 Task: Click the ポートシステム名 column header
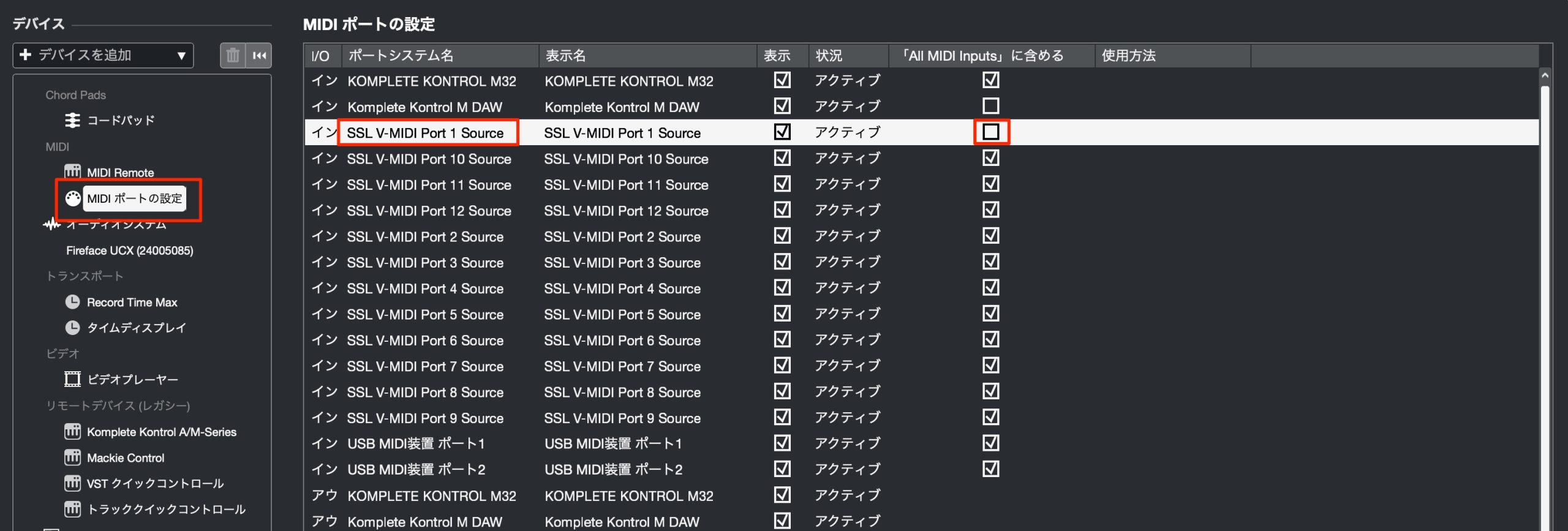pos(440,56)
